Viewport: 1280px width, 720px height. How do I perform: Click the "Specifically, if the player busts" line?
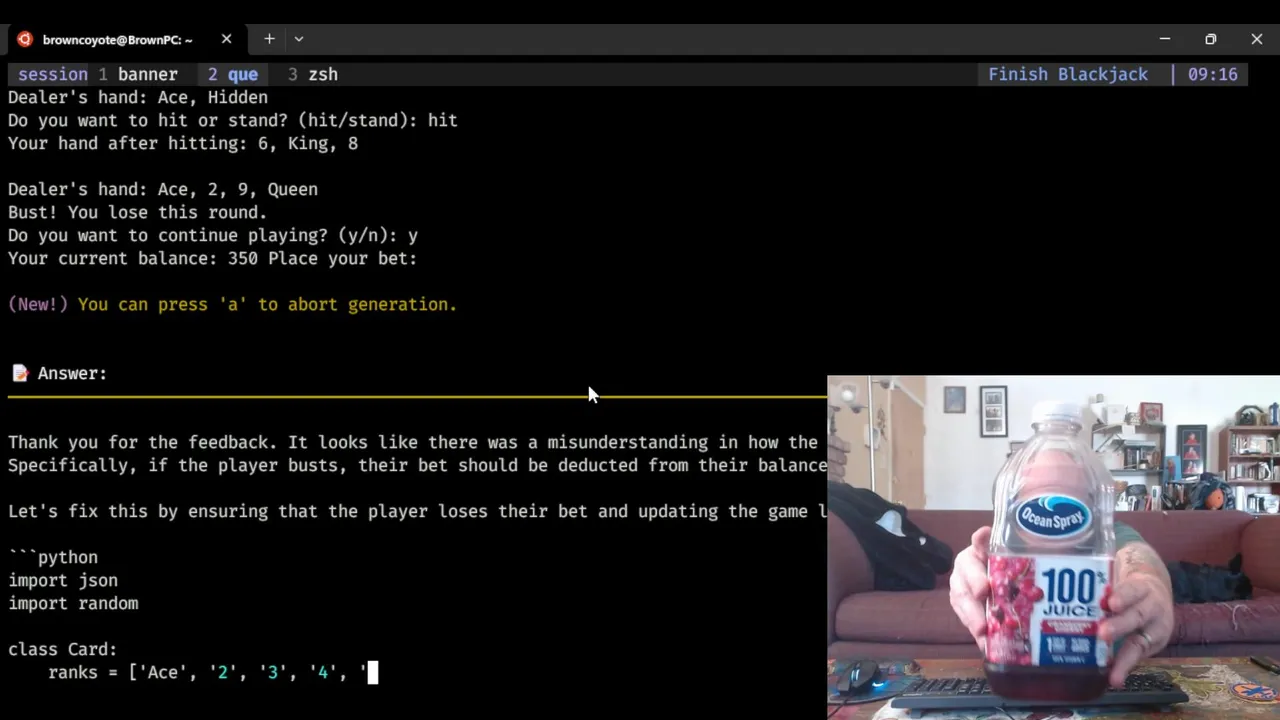pyautogui.click(x=418, y=465)
